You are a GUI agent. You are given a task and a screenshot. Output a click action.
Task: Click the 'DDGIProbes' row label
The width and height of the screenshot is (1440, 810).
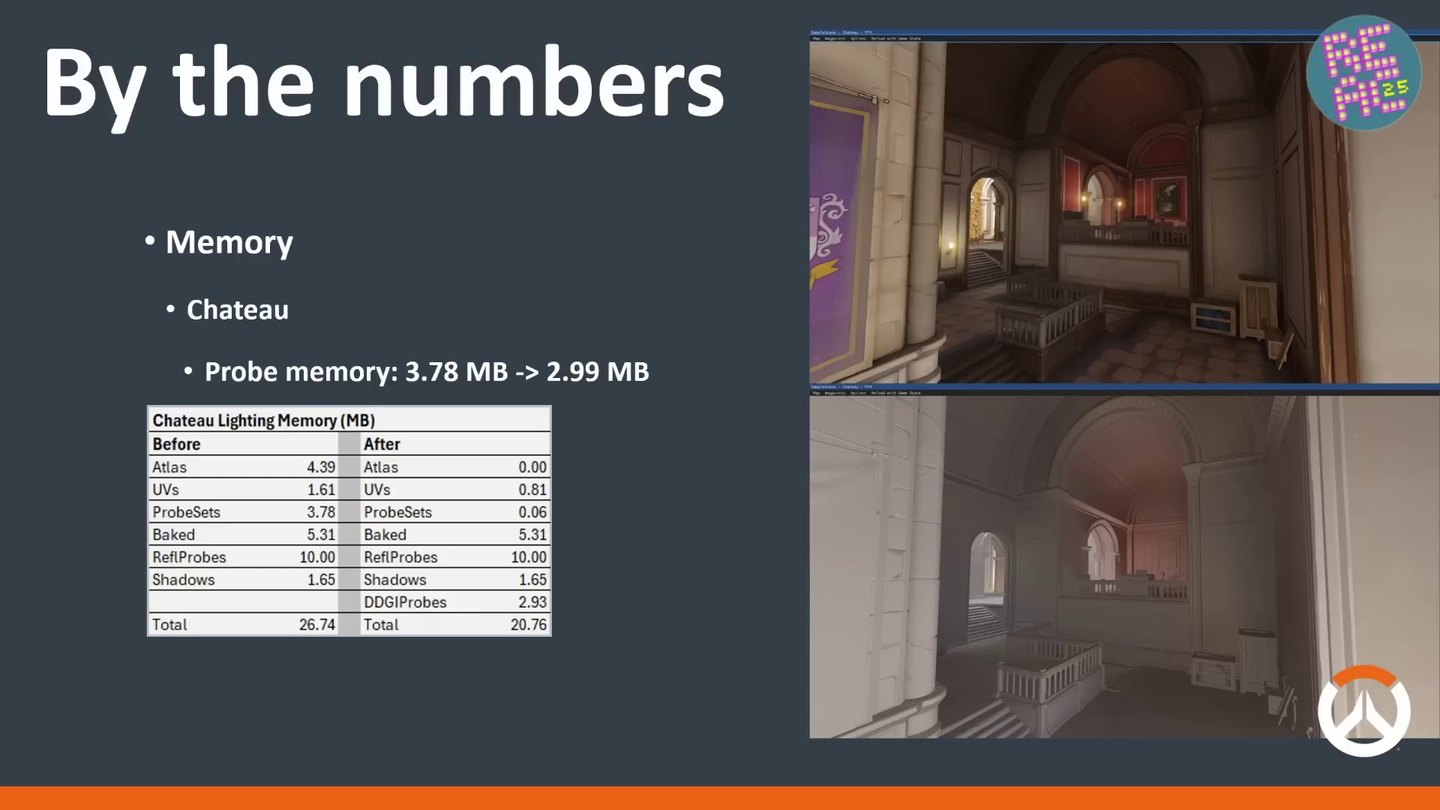pos(405,602)
